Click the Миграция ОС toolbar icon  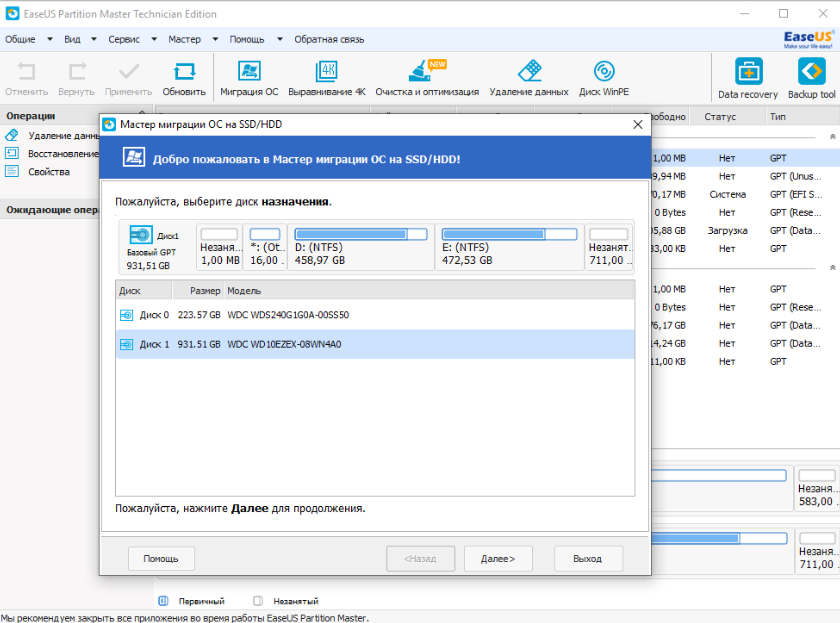249,71
